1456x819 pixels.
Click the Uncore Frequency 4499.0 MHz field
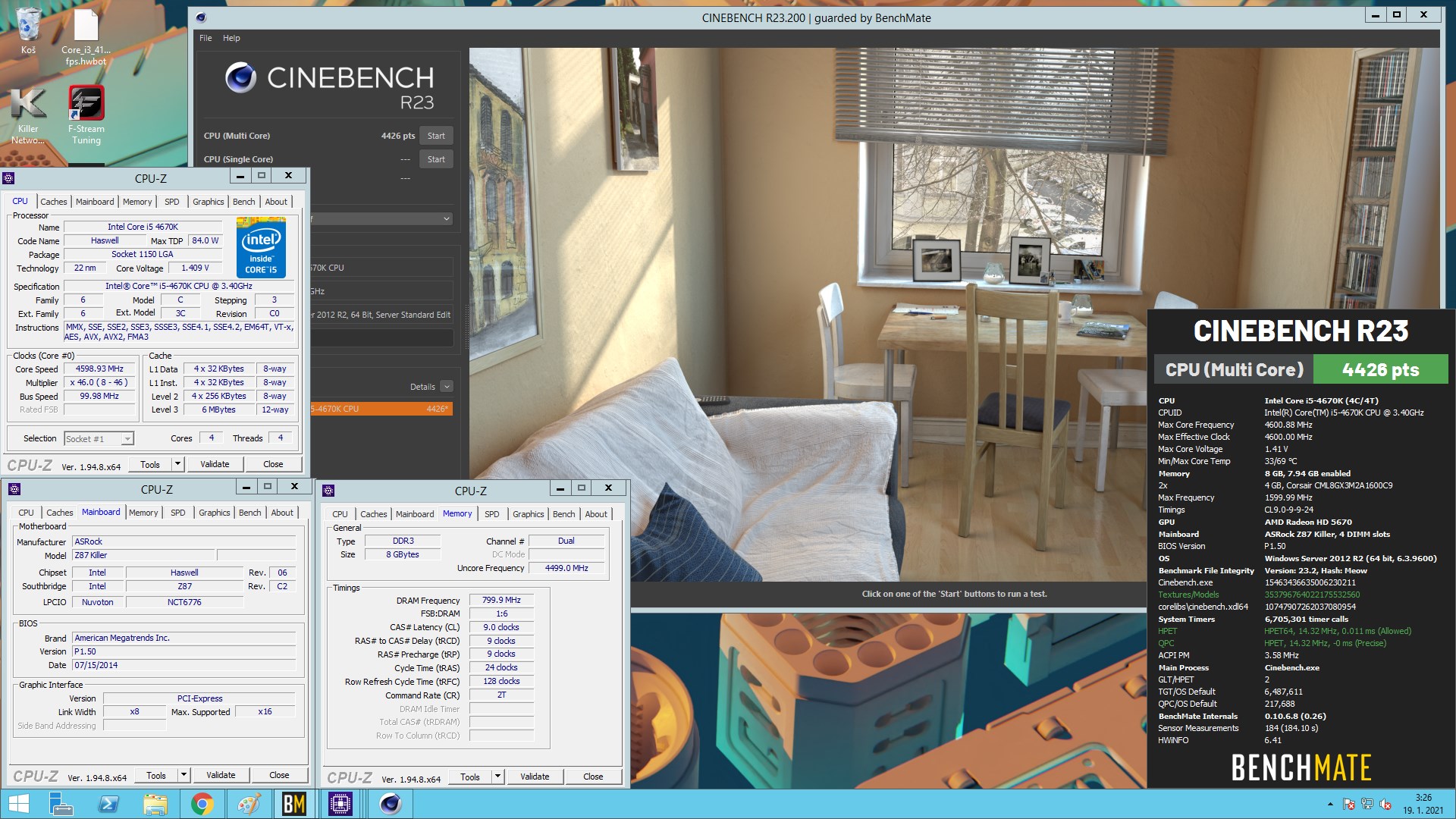pos(566,568)
